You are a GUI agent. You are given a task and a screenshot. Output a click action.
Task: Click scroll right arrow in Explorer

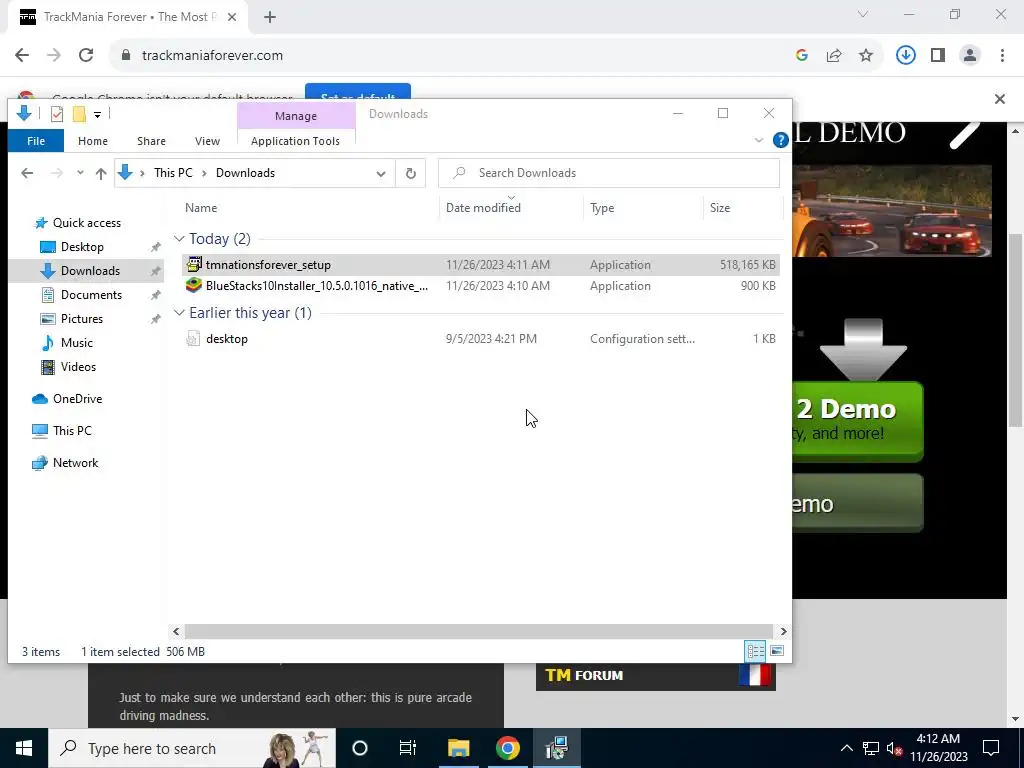click(783, 632)
